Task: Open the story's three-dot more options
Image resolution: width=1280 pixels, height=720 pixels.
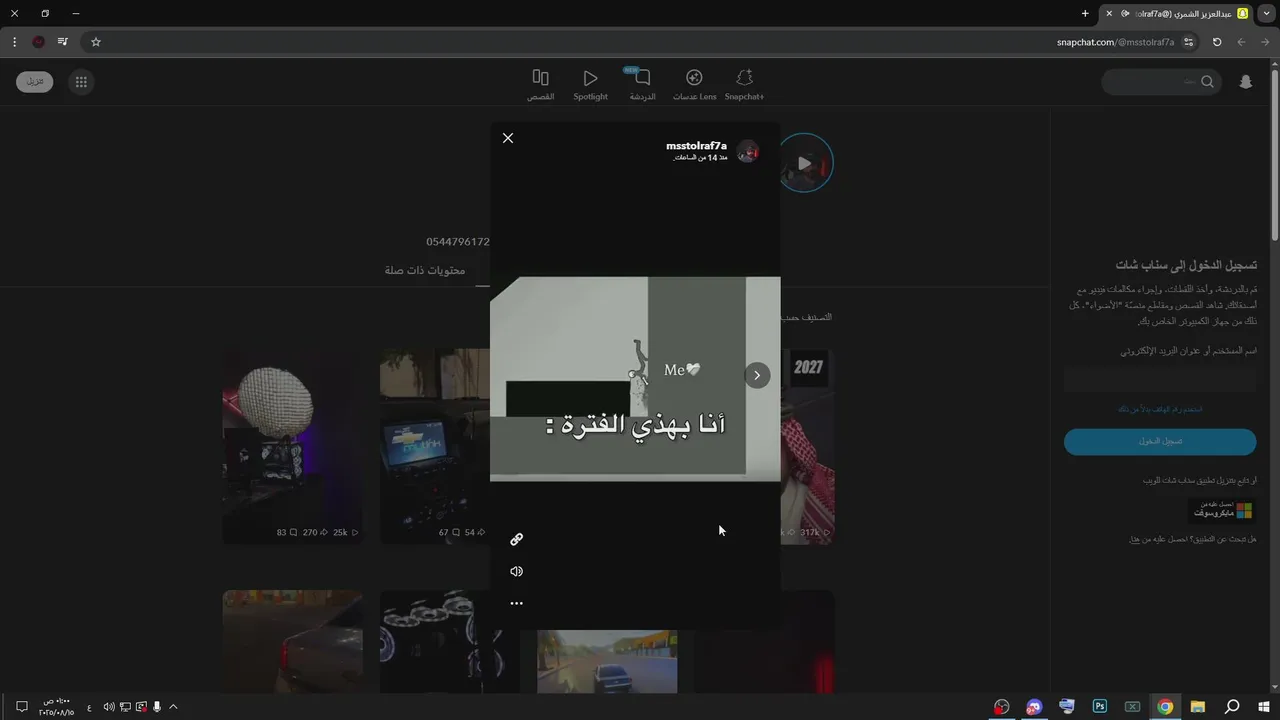Action: 516,603
